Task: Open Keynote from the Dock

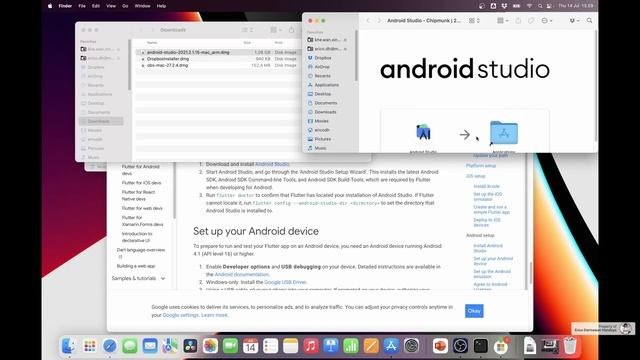Action: point(331,346)
